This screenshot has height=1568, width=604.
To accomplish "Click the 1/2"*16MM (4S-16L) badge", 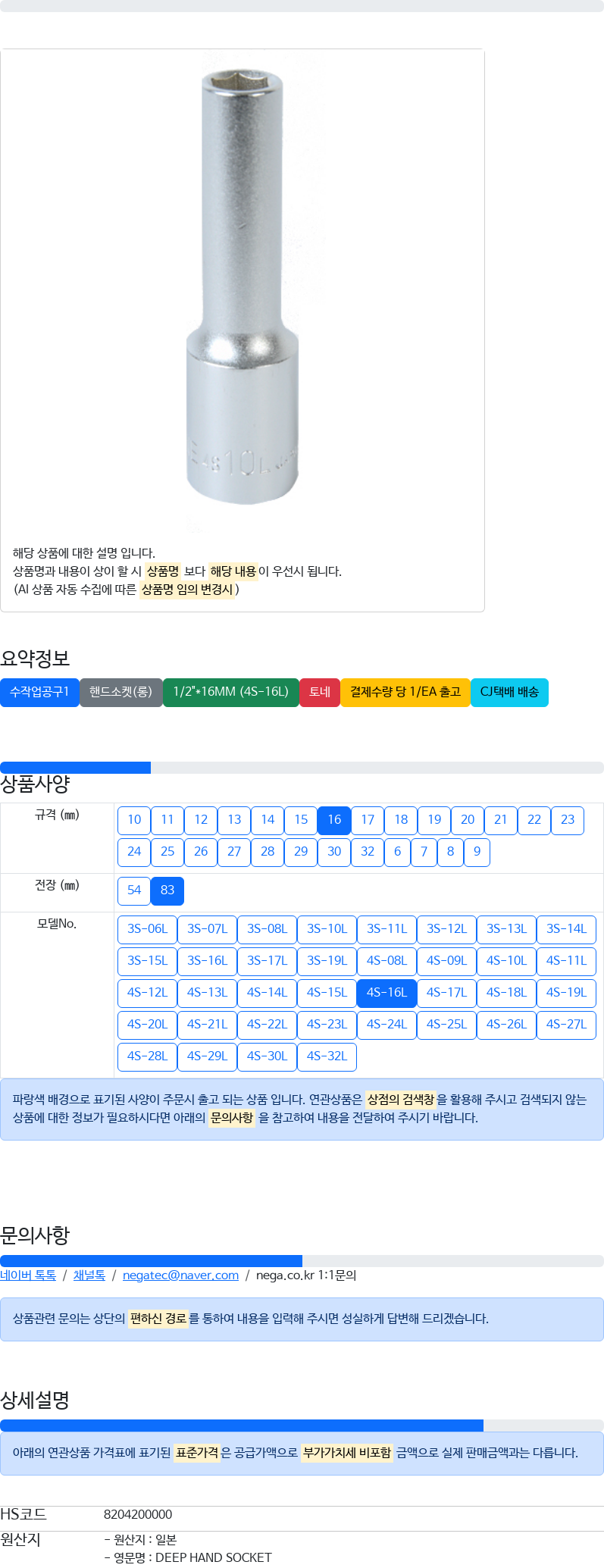I will tap(231, 692).
